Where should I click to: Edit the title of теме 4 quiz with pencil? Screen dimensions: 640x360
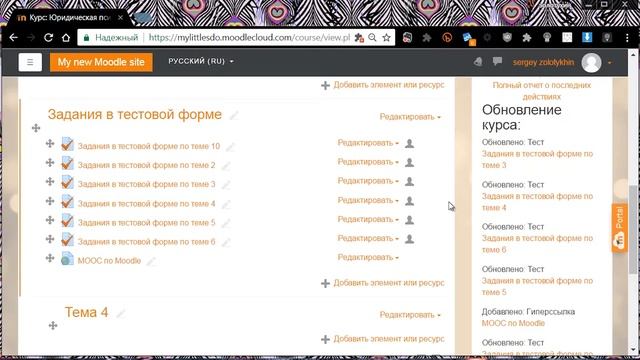226,204
